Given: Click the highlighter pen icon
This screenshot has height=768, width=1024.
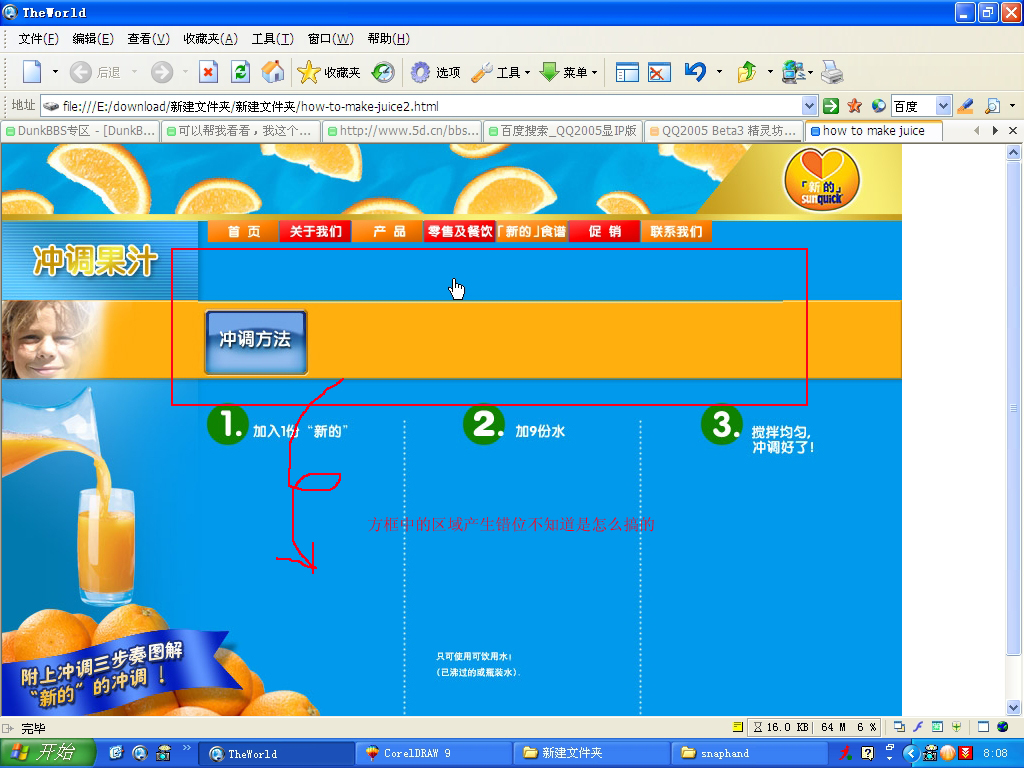Looking at the screenshot, I should [x=965, y=106].
